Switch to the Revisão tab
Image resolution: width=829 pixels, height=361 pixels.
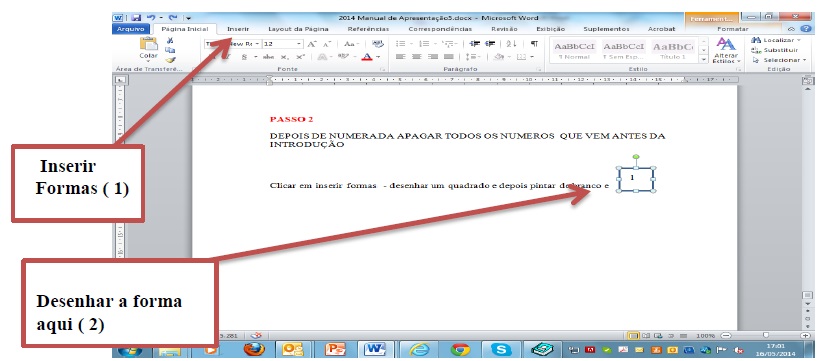click(x=504, y=29)
